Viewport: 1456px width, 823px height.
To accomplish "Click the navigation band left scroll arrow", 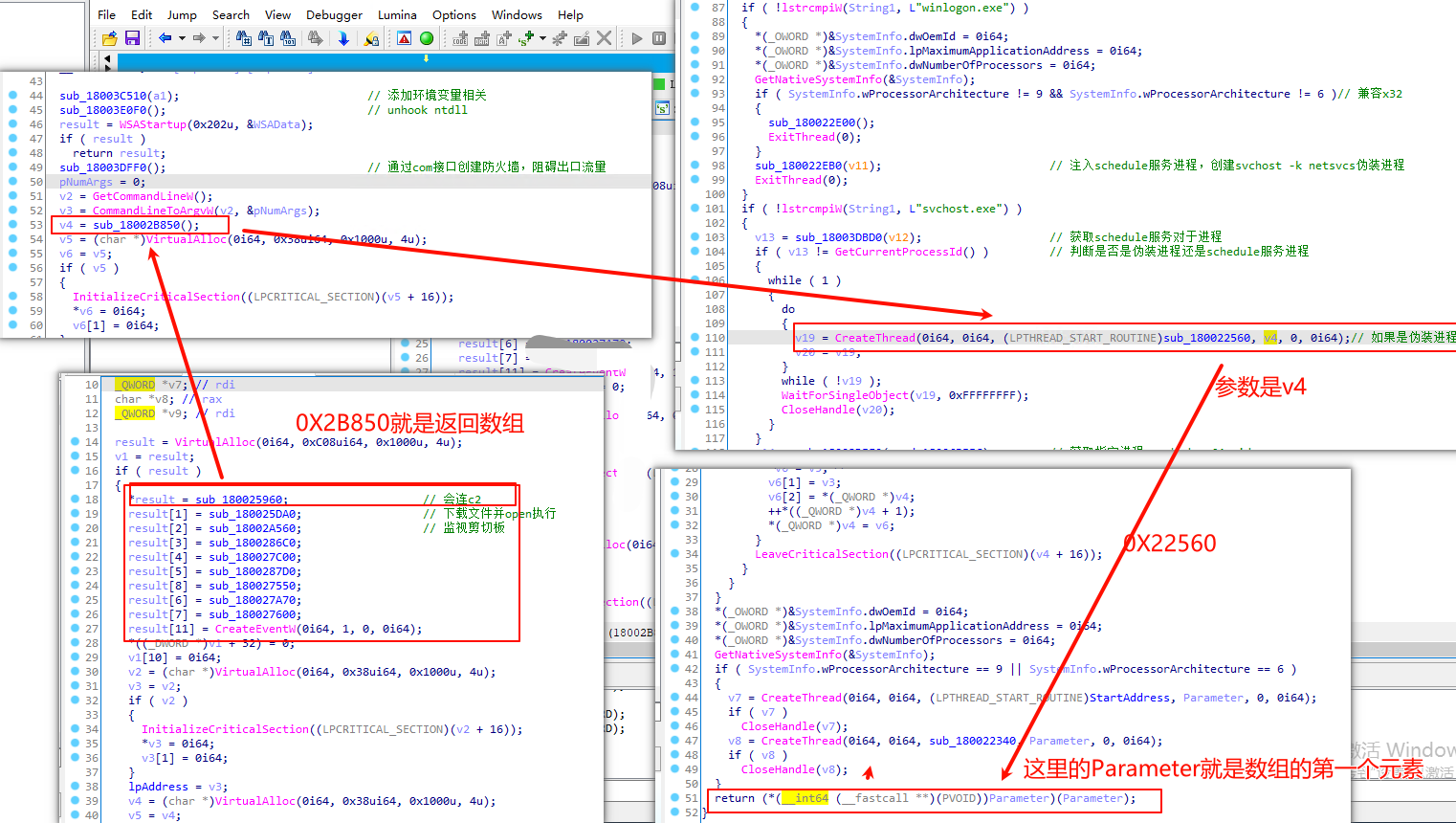I will 107,58.
